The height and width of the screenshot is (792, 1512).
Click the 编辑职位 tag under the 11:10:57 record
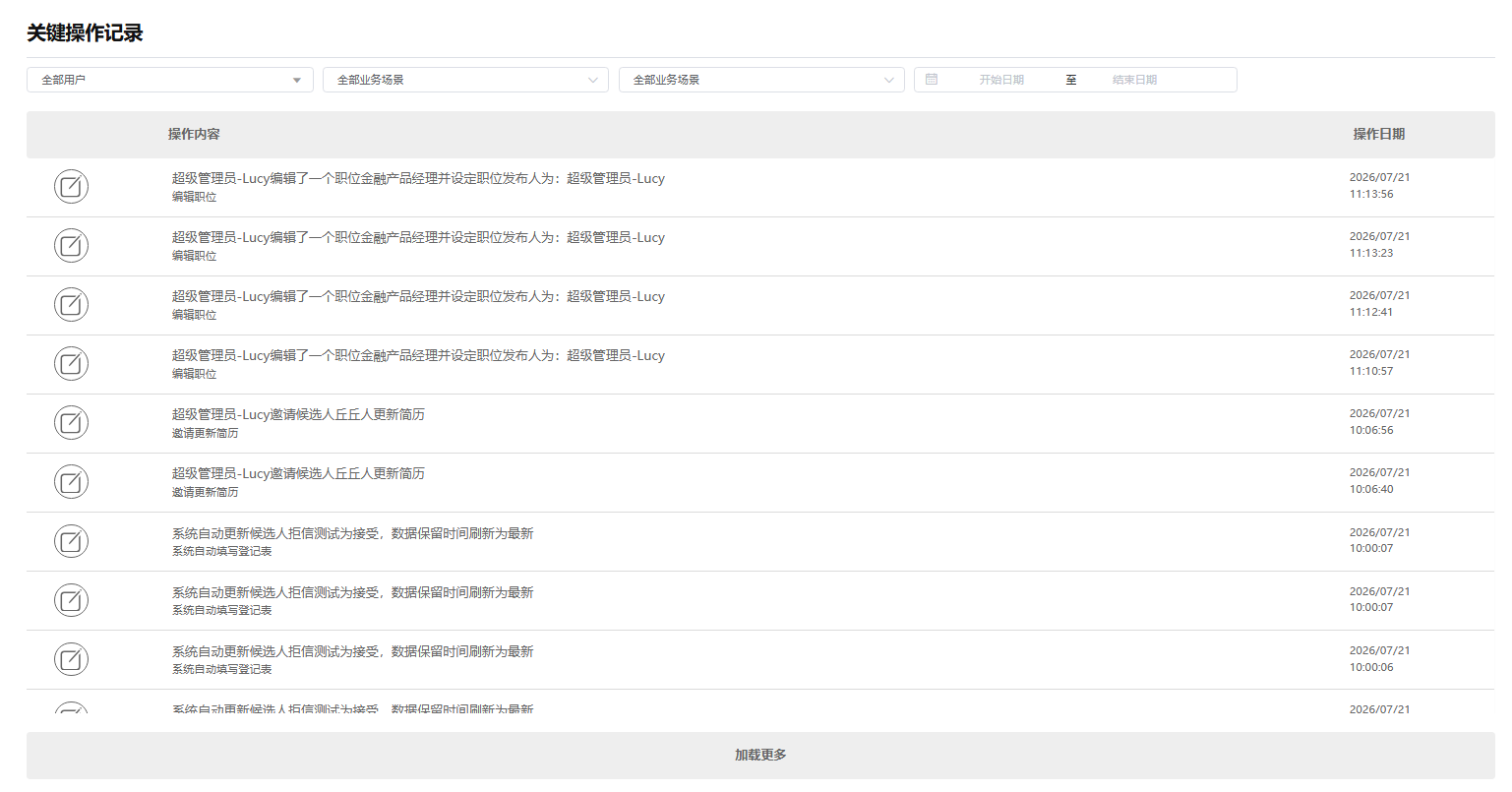[x=194, y=374]
